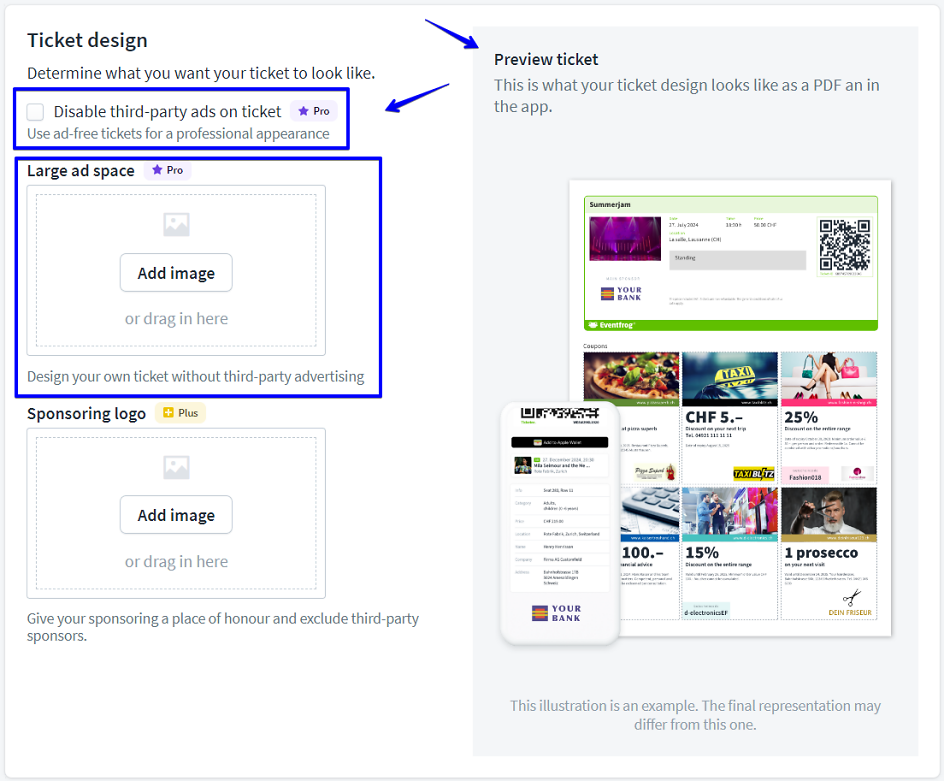Screen dimensions: 944x781
Task: Click Add image button under Large ad space
Action: (176, 273)
